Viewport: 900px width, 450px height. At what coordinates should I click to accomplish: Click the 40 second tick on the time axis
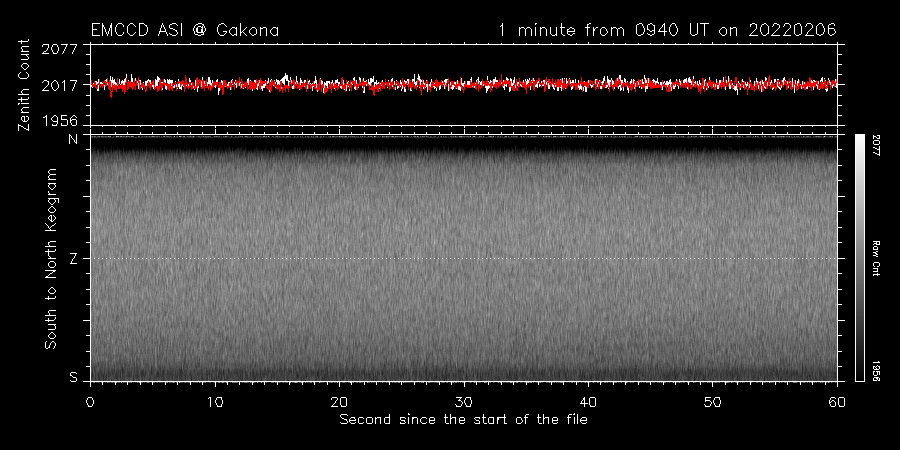(589, 401)
